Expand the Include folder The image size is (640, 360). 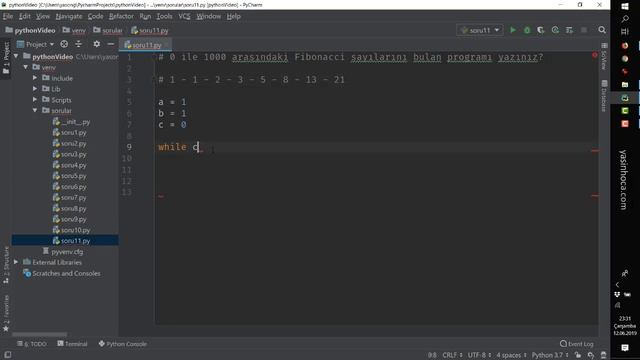(x=35, y=78)
